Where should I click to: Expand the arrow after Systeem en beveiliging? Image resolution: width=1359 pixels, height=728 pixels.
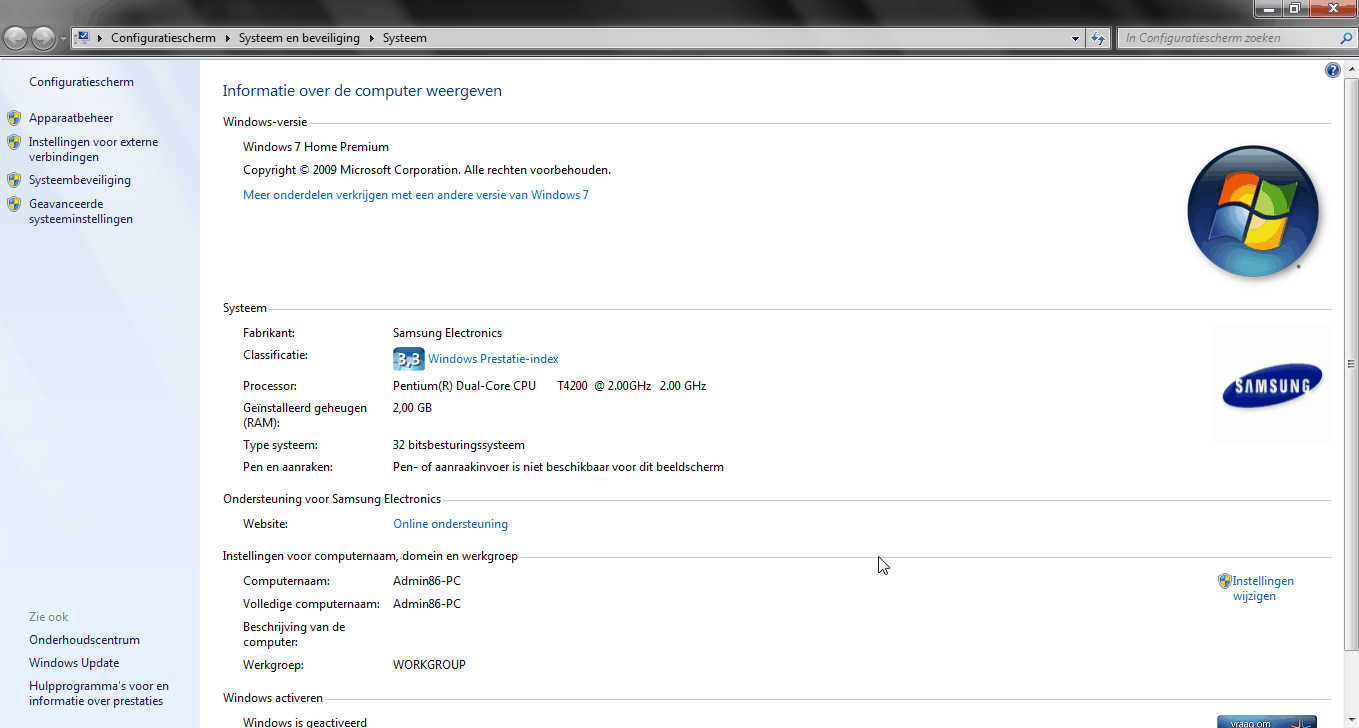click(x=372, y=38)
